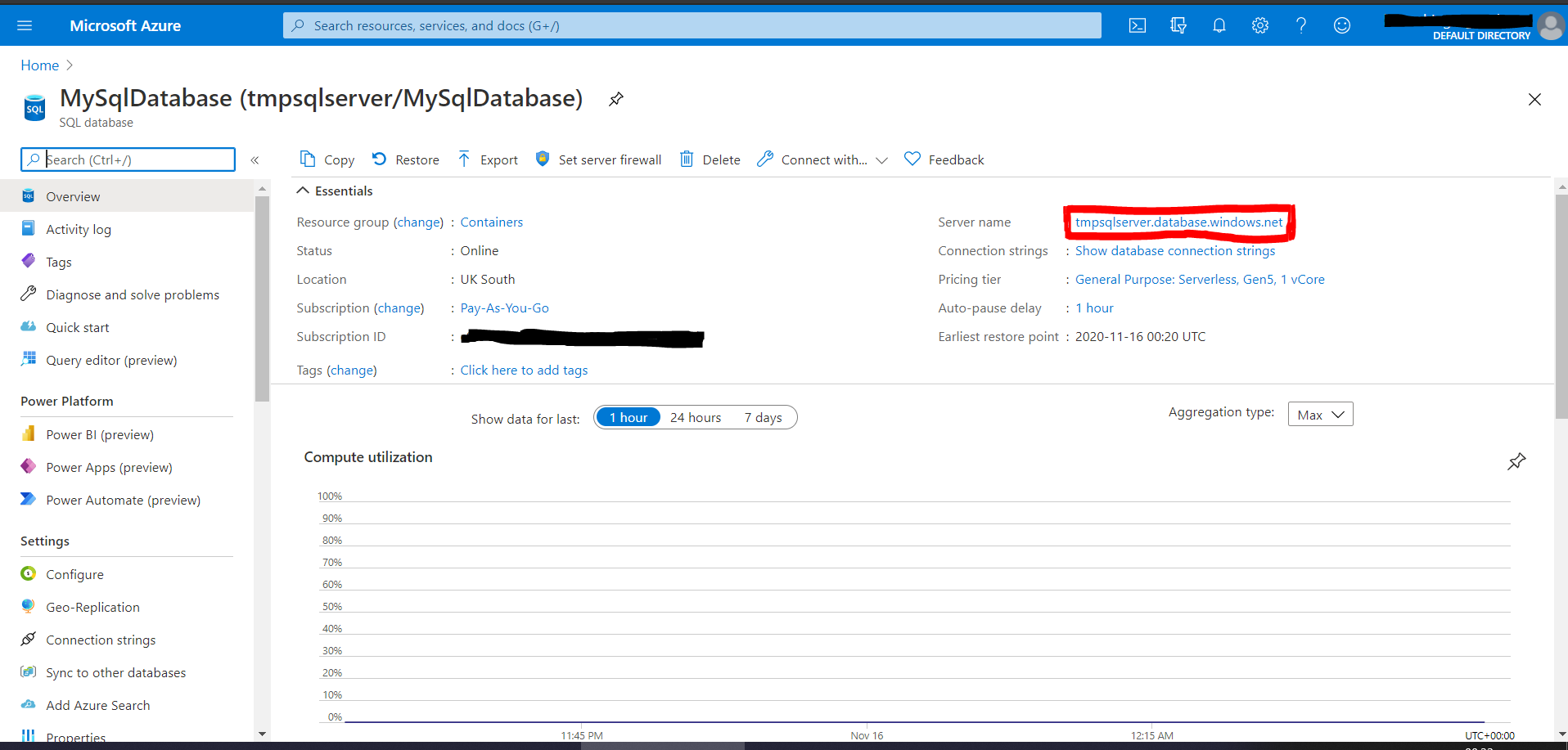1568x750 pixels.
Task: Click the directory and subscription filter icon
Action: 1178,25
